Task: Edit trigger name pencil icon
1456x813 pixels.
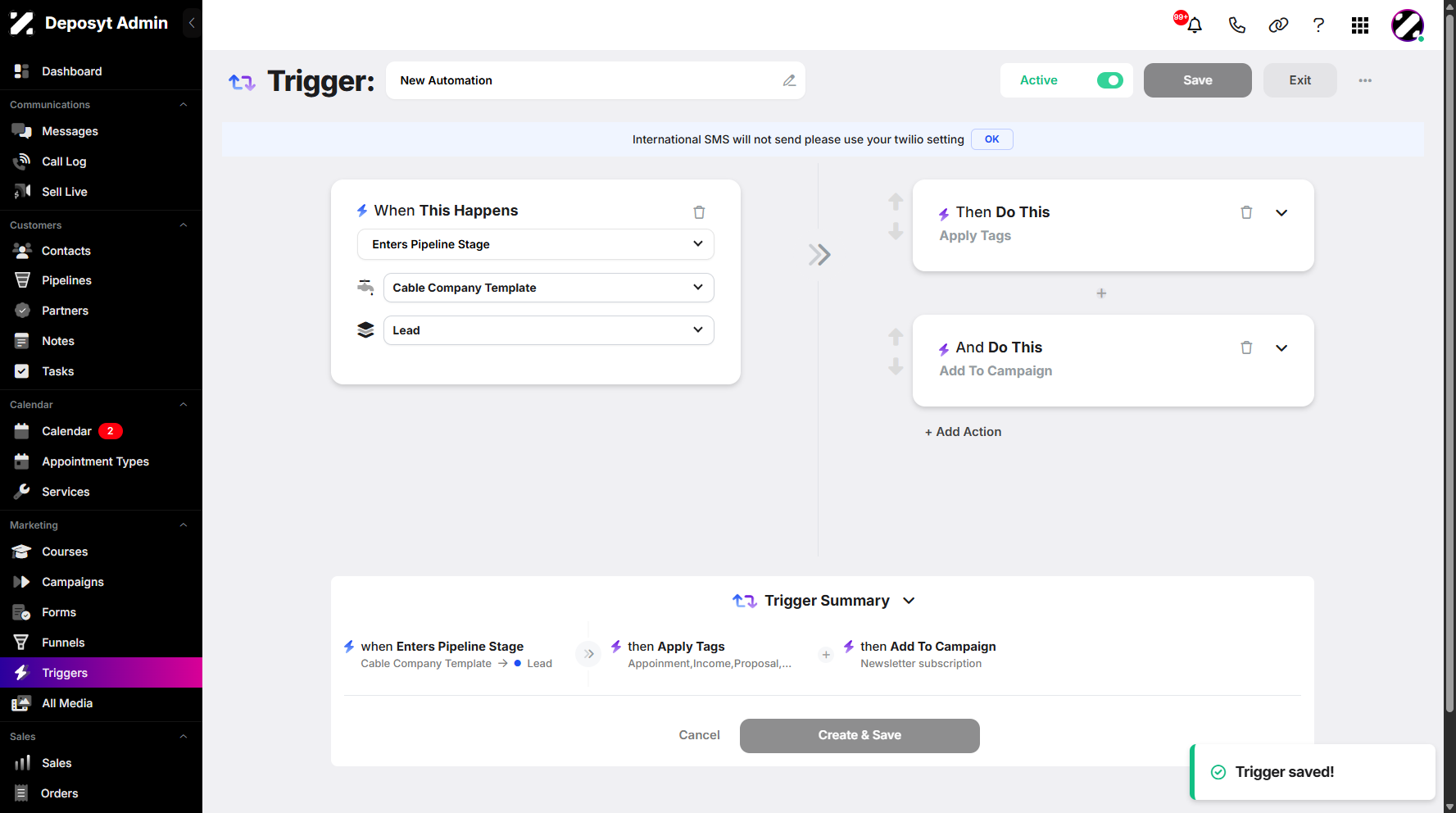Action: [x=789, y=80]
